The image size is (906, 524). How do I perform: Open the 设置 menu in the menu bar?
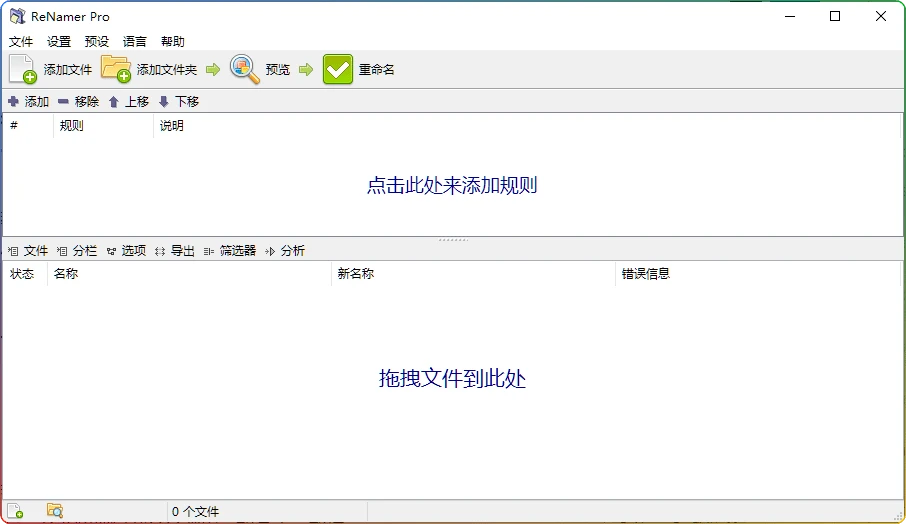tap(59, 42)
